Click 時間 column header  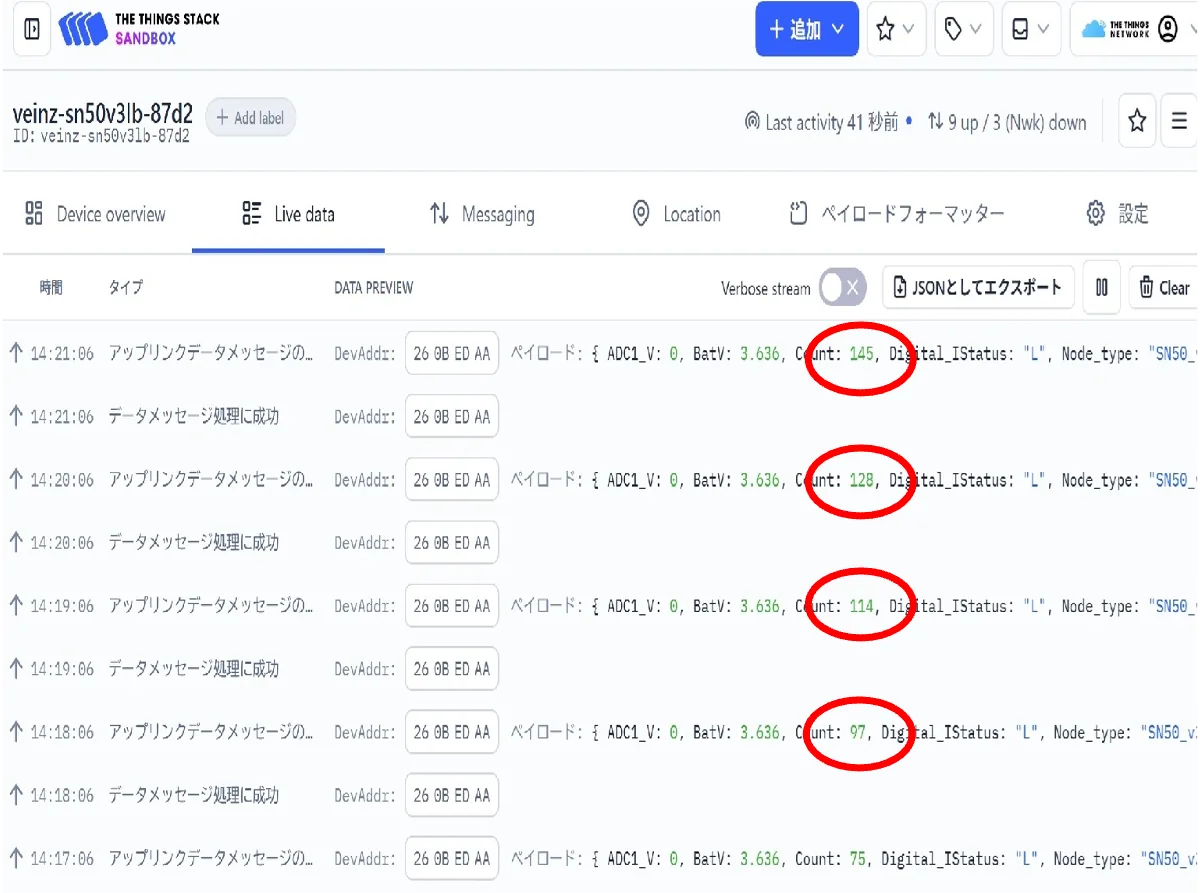51,288
